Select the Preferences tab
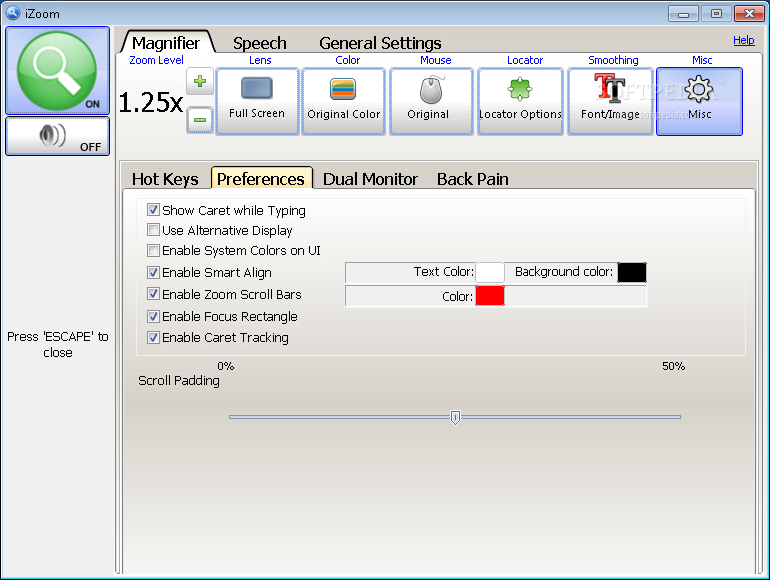This screenshot has width=770, height=580. click(261, 178)
